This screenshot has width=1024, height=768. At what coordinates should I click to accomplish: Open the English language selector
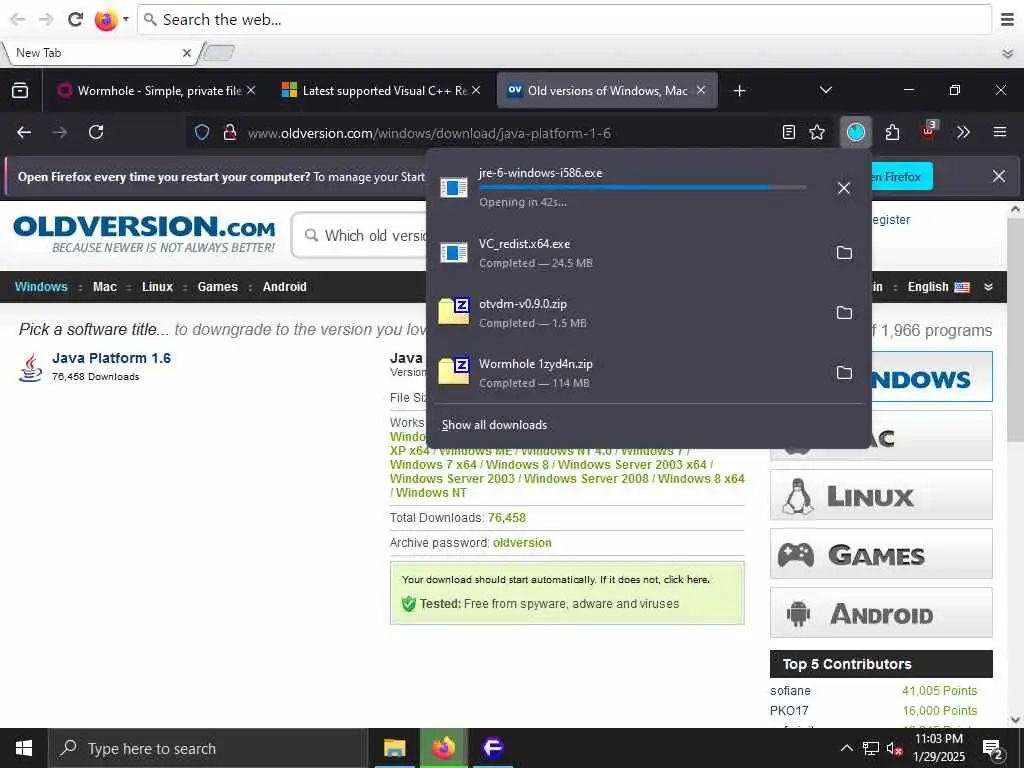pyautogui.click(x=938, y=287)
